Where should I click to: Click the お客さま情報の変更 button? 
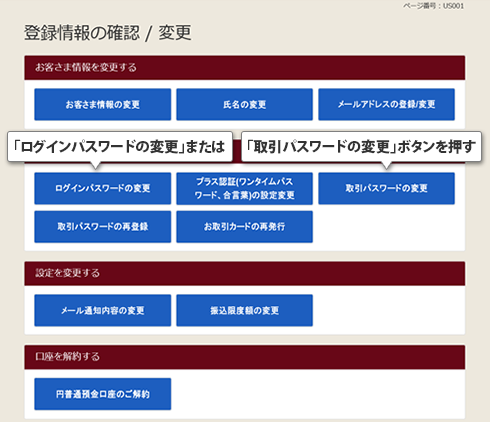[x=103, y=104]
